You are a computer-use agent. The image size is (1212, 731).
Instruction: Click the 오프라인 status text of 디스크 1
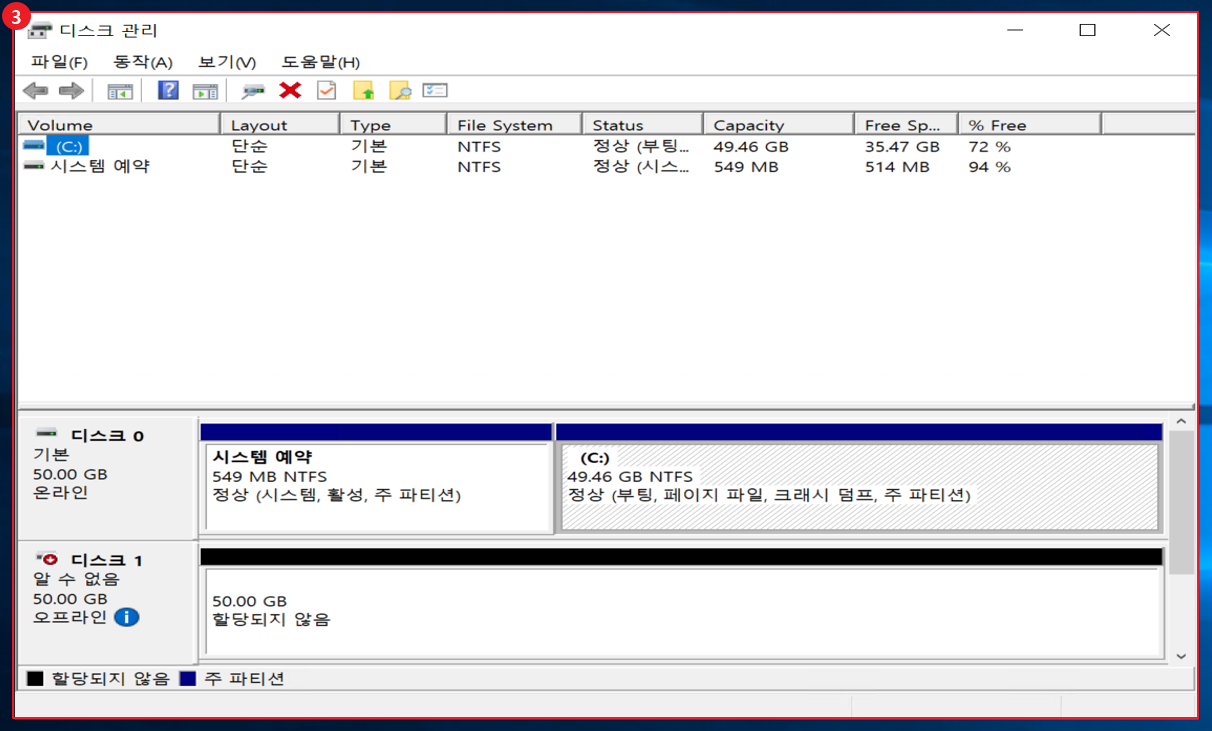[70, 617]
